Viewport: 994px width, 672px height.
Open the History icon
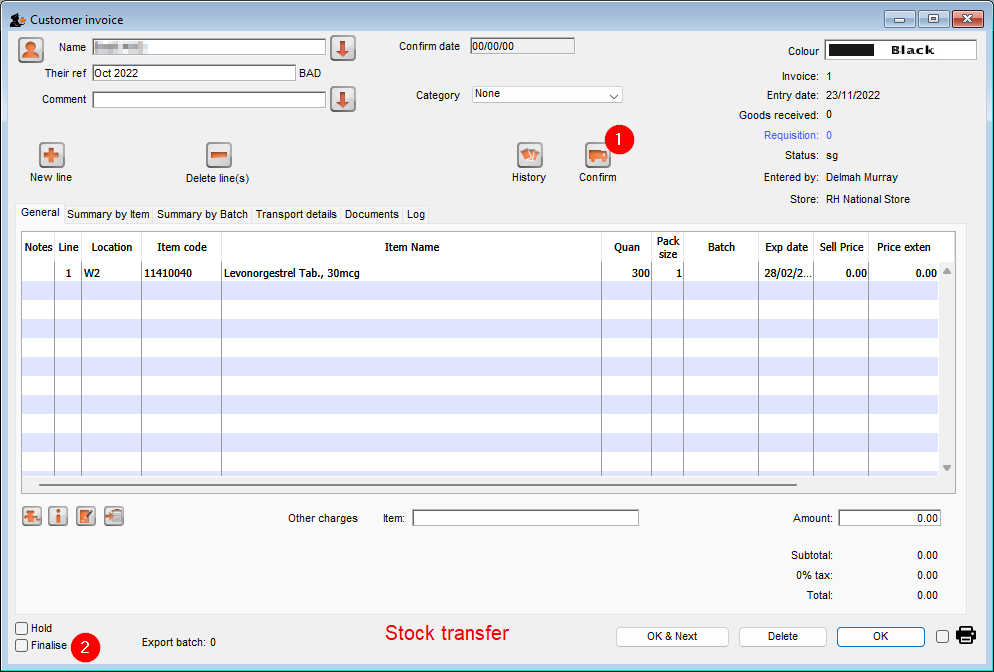(x=529, y=155)
